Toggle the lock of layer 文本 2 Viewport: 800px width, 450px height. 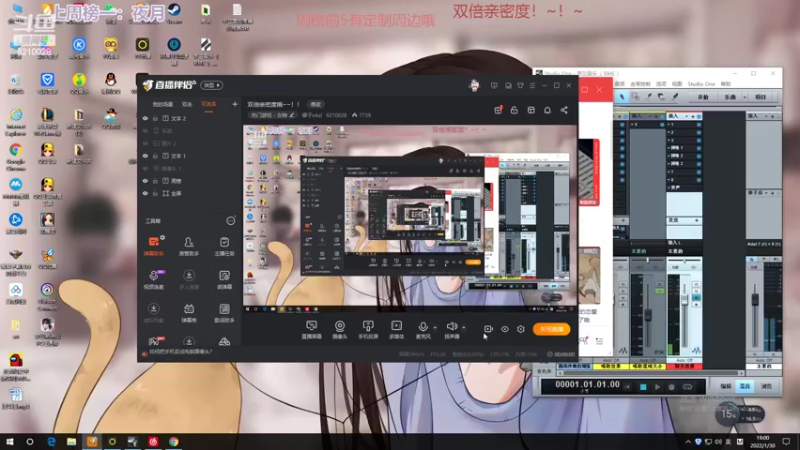(155, 118)
